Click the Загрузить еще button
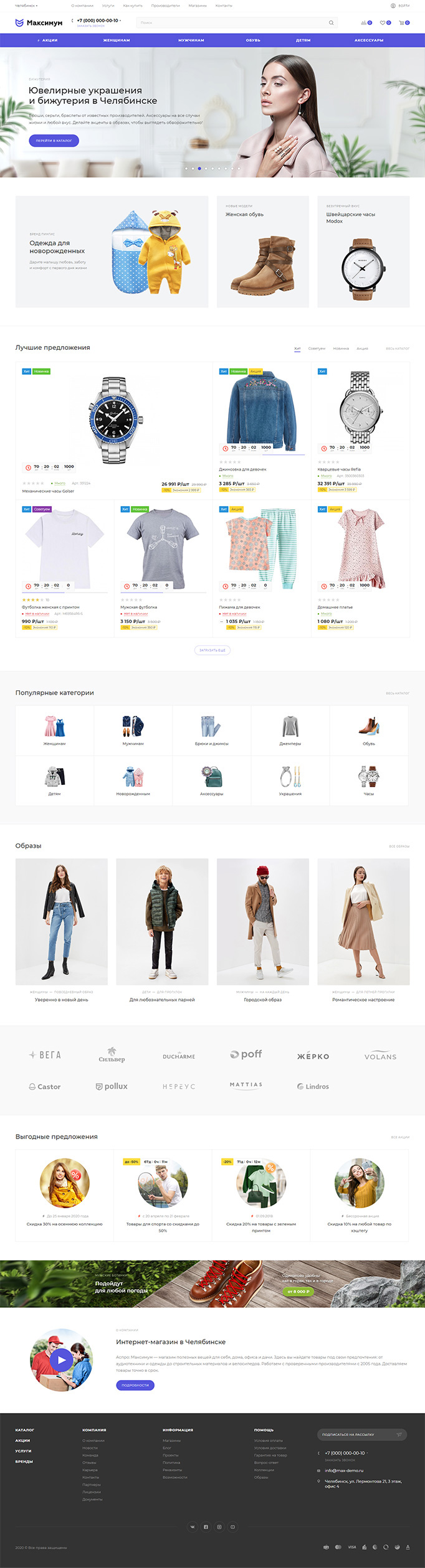425x1568 pixels. [212, 650]
